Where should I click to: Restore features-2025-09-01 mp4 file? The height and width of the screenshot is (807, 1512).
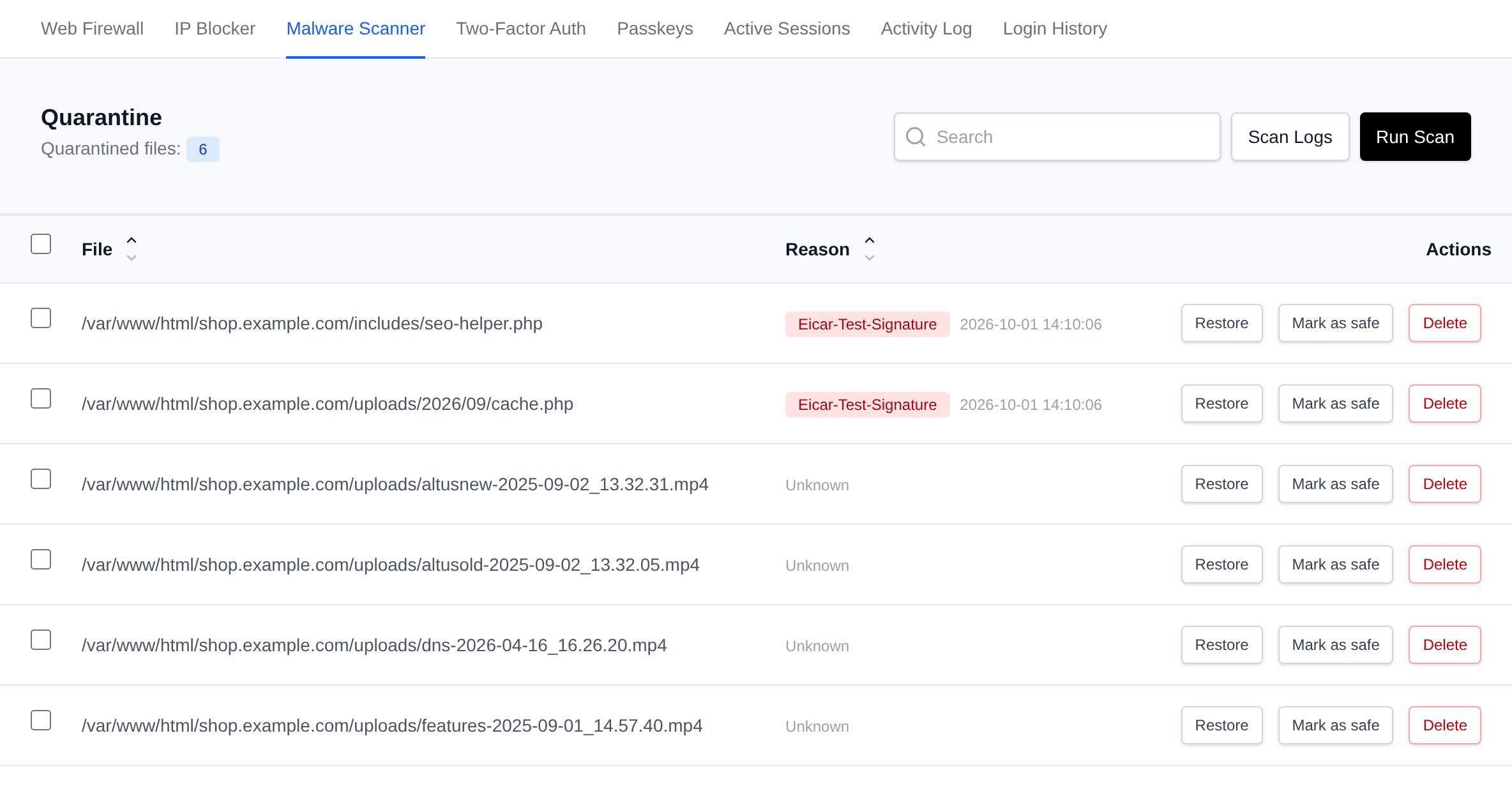coord(1221,725)
